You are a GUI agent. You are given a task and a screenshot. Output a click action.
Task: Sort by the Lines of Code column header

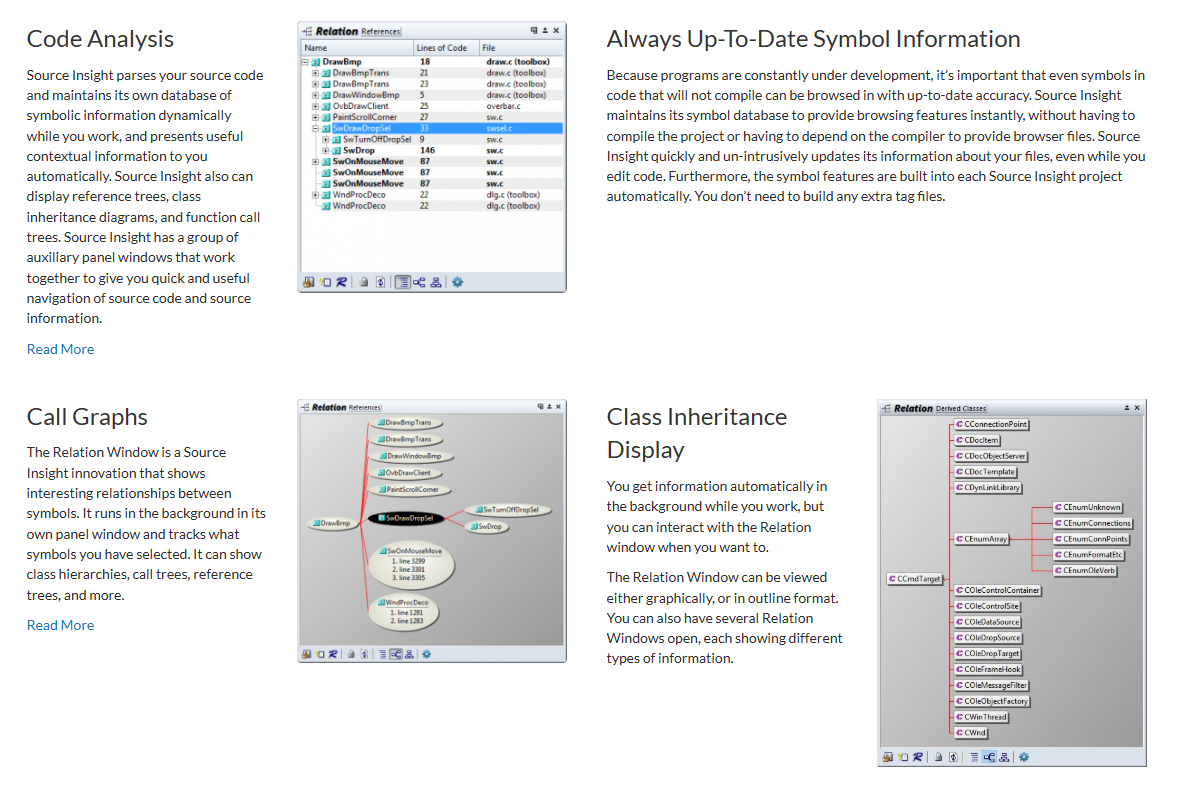tap(446, 48)
